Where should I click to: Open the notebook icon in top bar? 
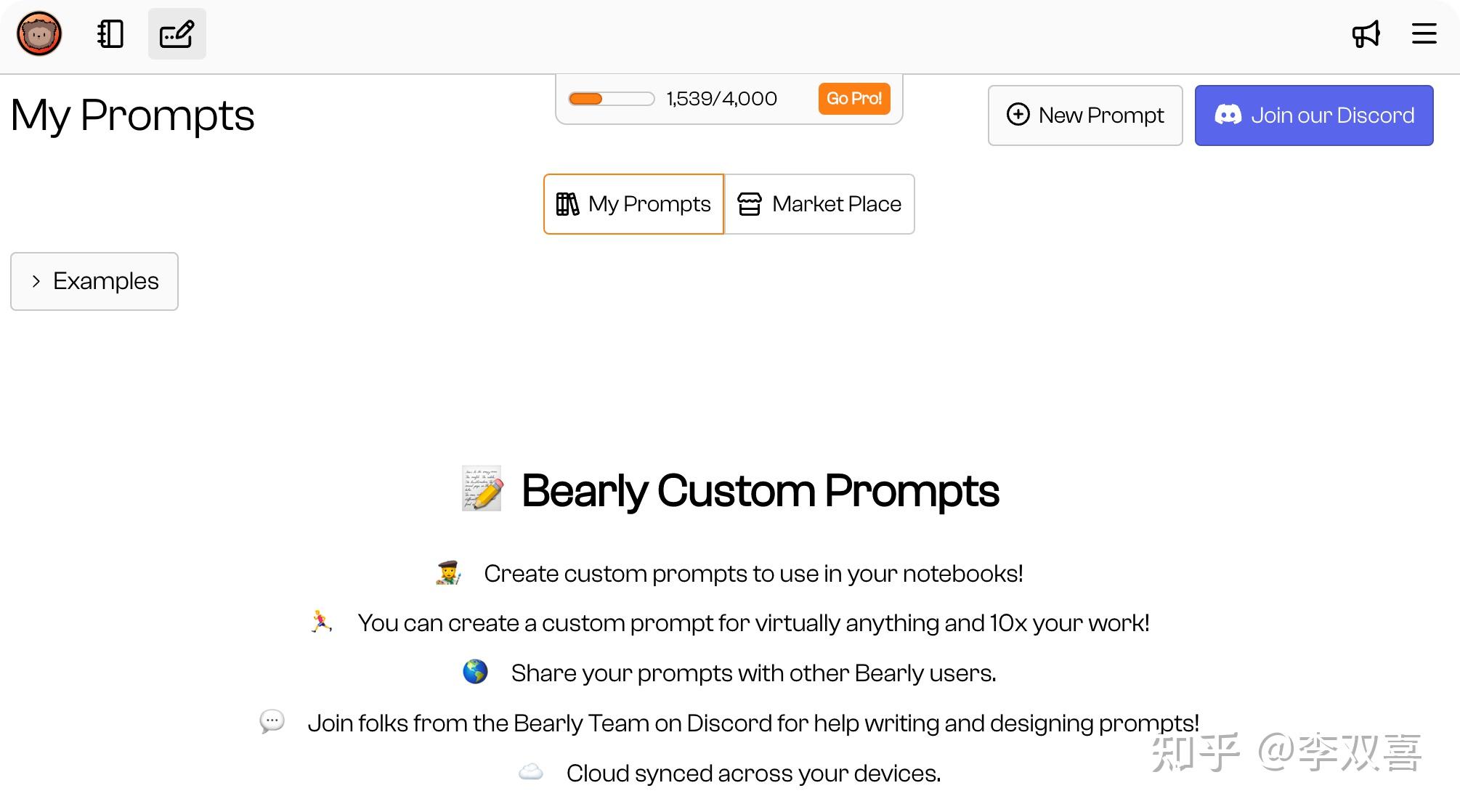[x=110, y=34]
